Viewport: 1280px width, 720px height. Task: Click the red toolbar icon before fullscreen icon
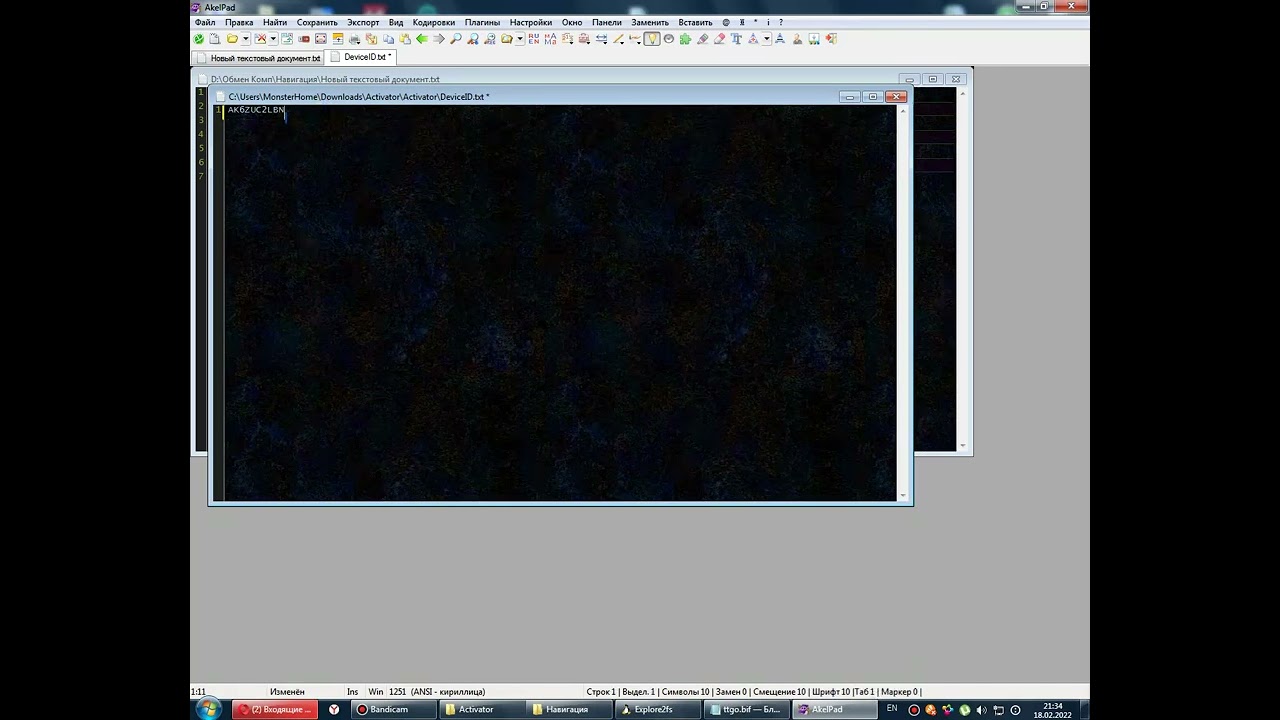coord(303,39)
